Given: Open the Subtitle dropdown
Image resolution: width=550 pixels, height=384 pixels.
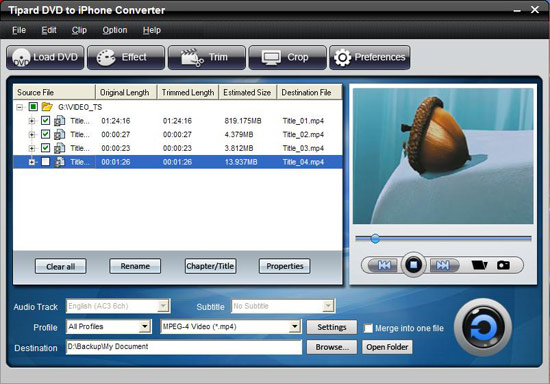Looking at the screenshot, I should pos(328,306).
